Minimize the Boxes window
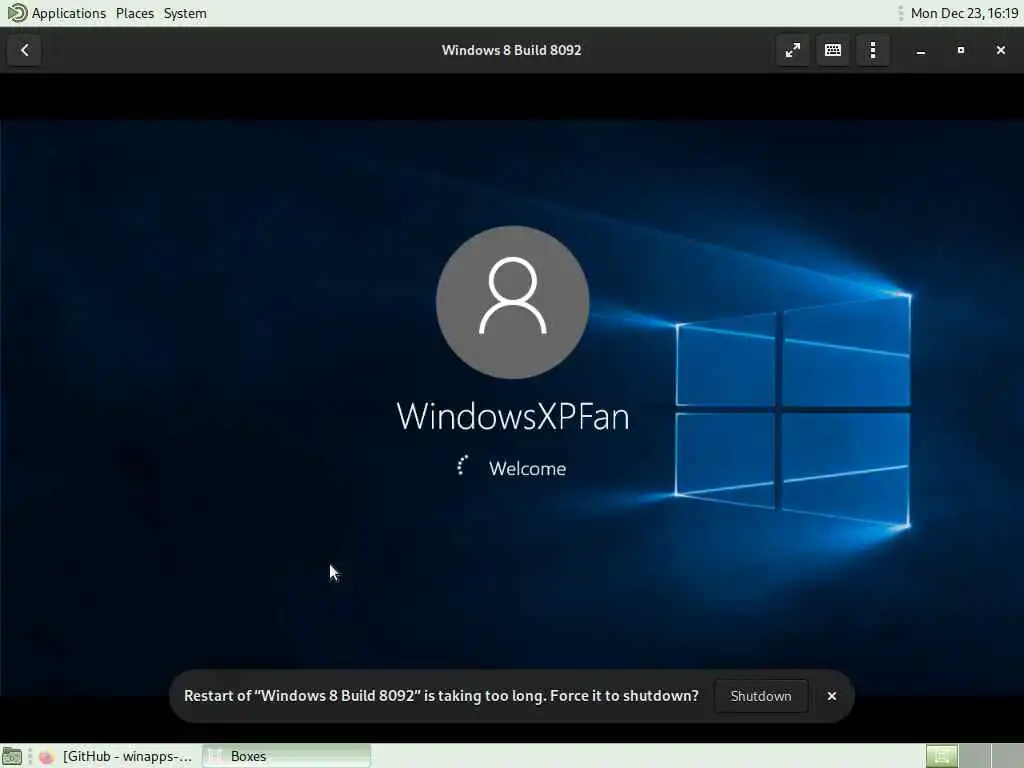The width and height of the screenshot is (1024, 768). click(x=921, y=50)
